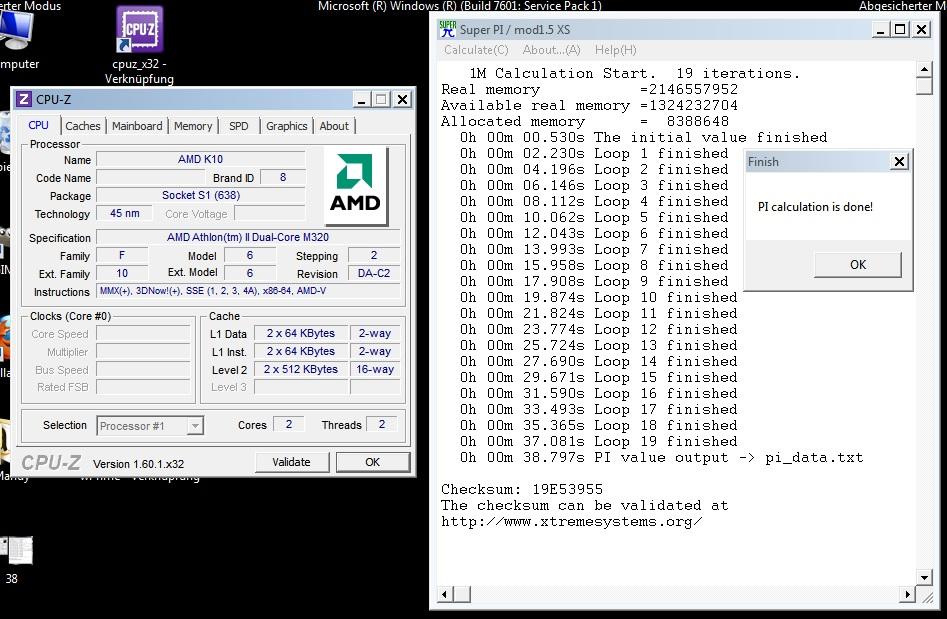
Task: Click the Brand ID value 8
Action: (283, 178)
